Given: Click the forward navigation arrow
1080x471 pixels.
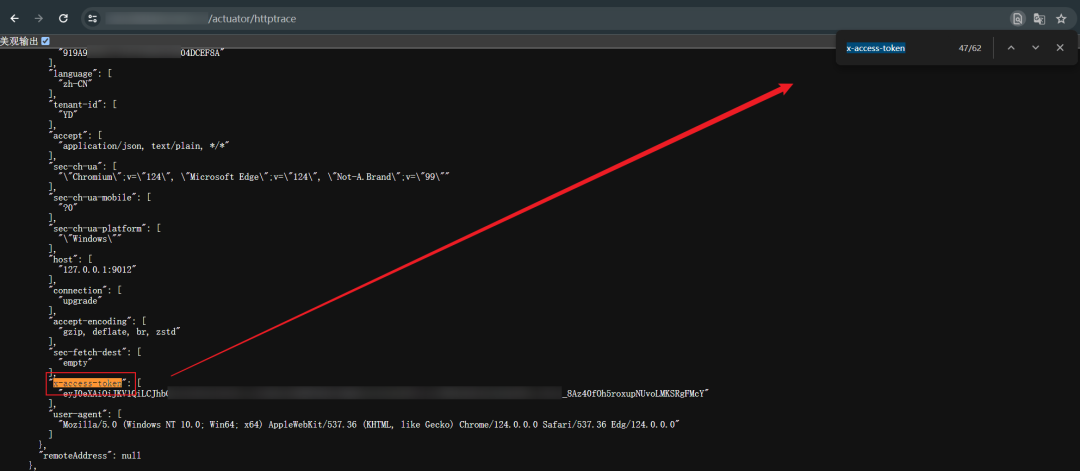Looking at the screenshot, I should point(39,18).
